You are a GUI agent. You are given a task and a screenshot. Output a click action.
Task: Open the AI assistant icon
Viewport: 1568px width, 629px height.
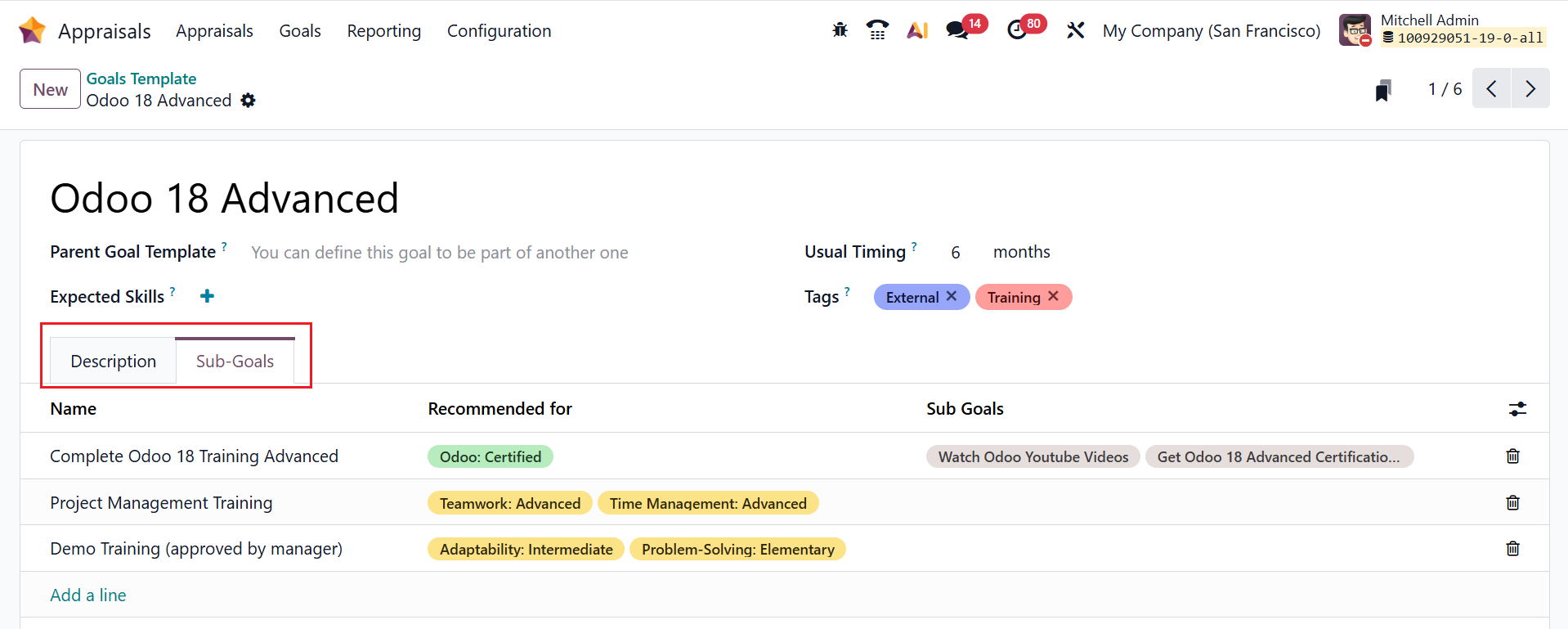click(x=917, y=30)
